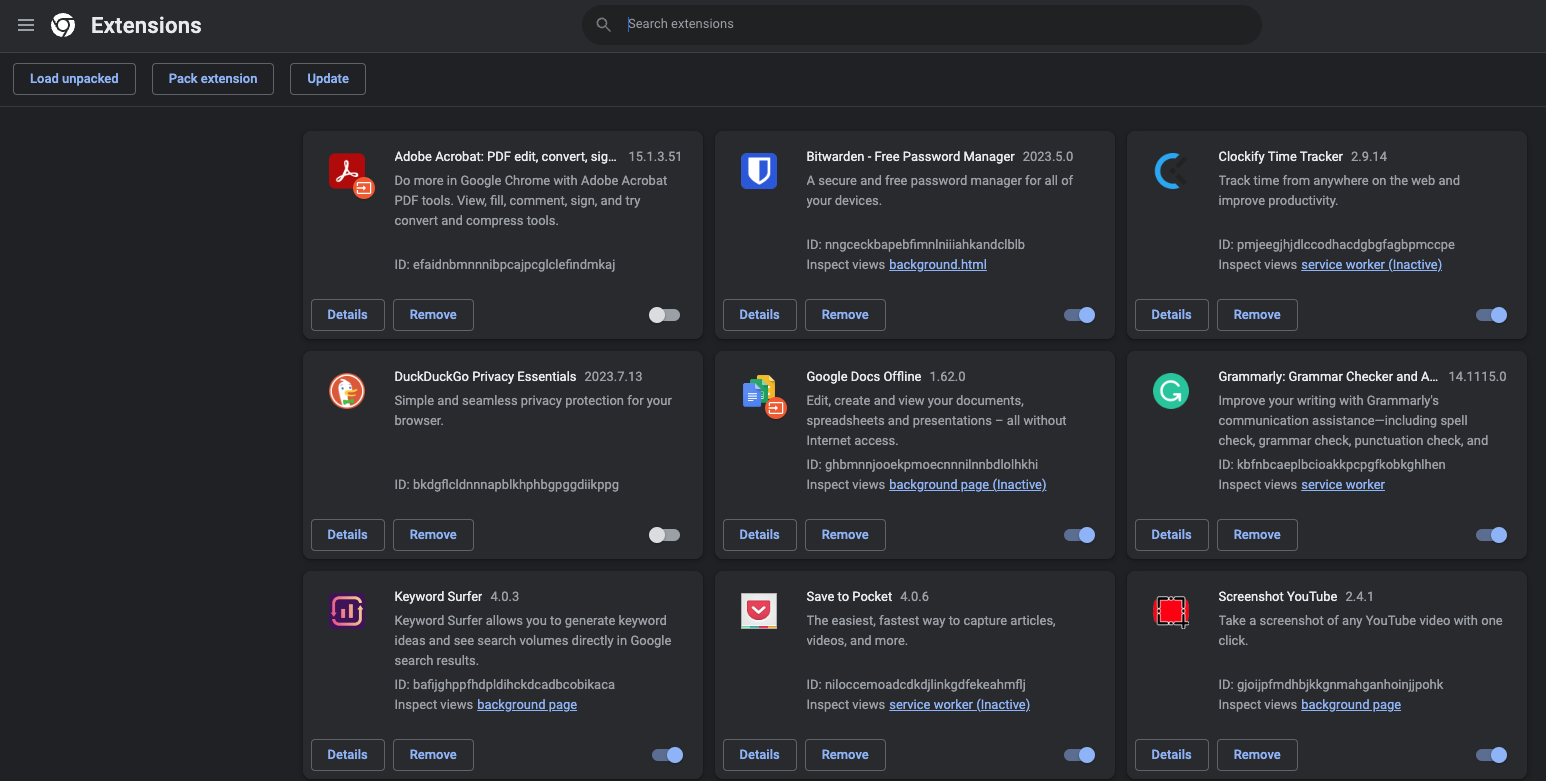Click the Grammarly version 14.1115.0

pyautogui.click(x=1477, y=377)
